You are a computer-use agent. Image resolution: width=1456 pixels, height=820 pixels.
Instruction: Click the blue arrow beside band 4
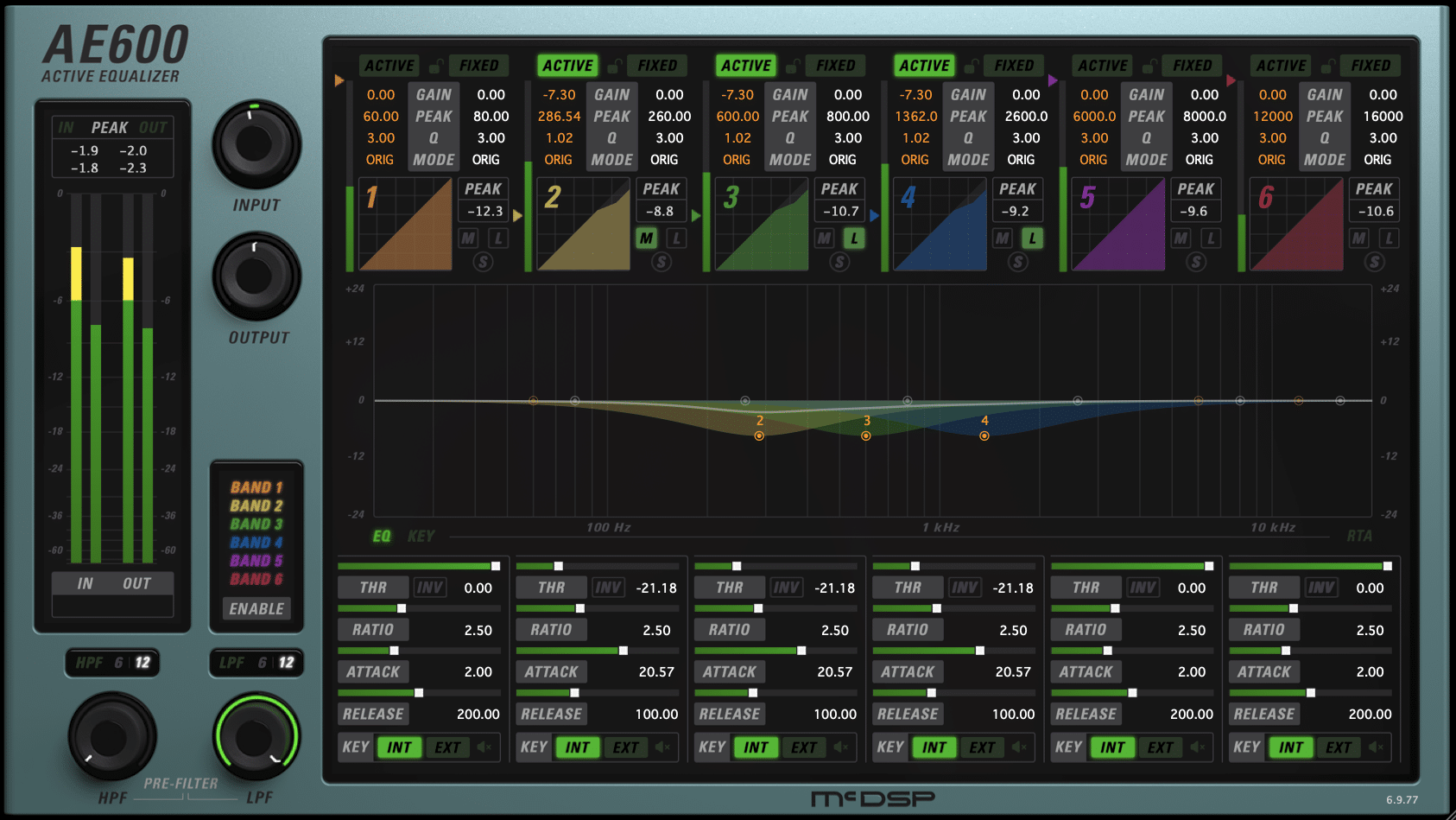coord(874,215)
